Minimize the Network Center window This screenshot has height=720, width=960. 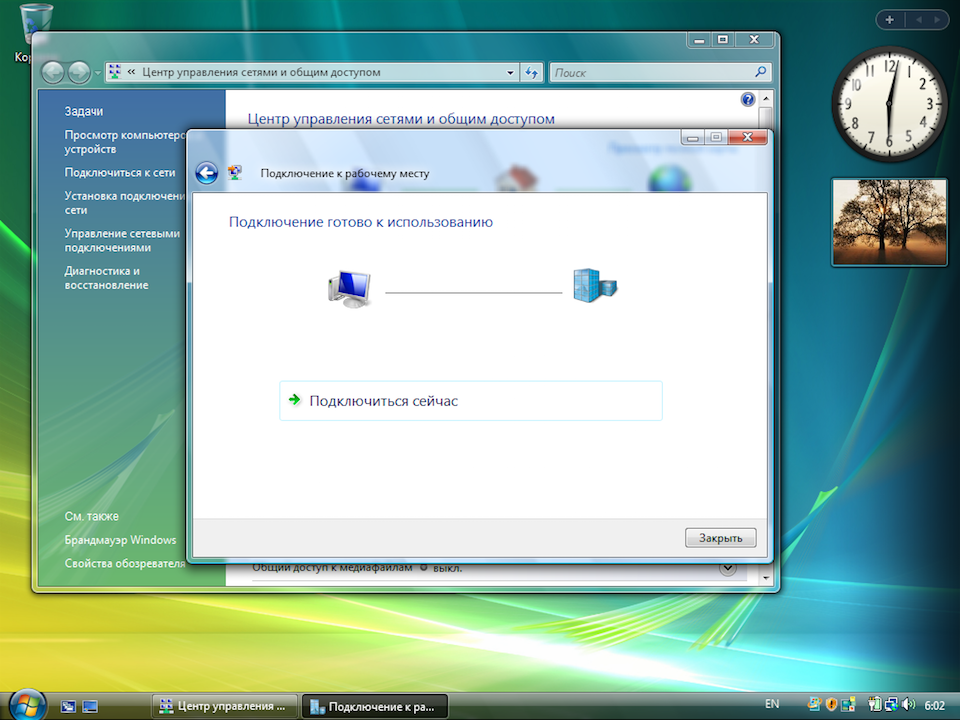[x=699, y=40]
